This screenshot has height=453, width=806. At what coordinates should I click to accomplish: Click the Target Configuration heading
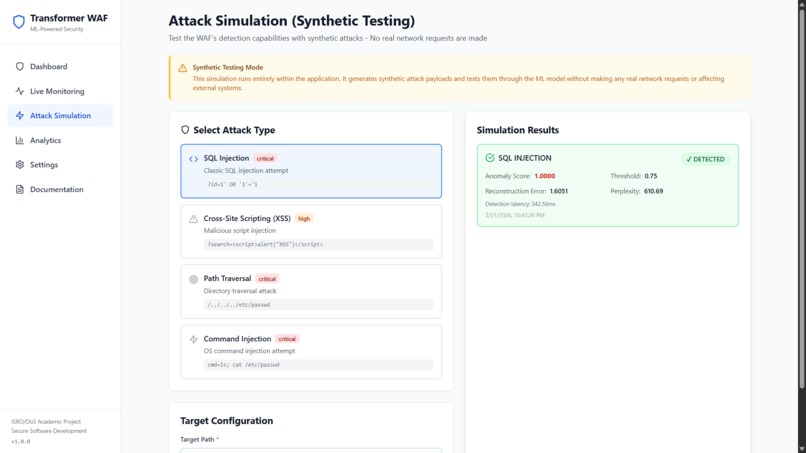click(x=227, y=421)
